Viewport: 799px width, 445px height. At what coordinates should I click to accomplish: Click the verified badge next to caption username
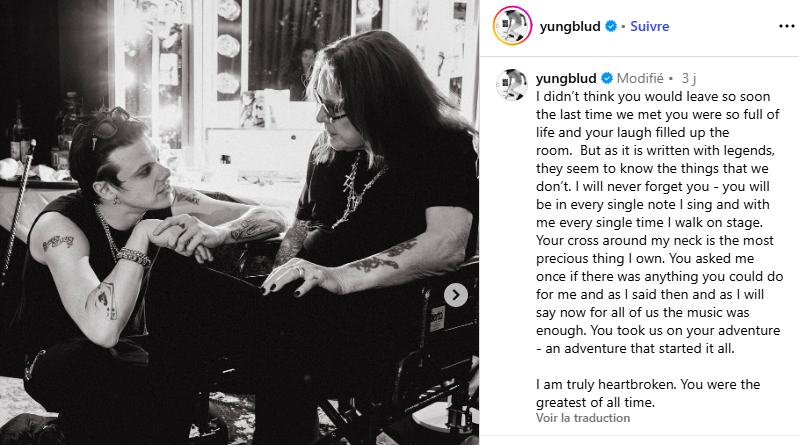click(x=607, y=78)
